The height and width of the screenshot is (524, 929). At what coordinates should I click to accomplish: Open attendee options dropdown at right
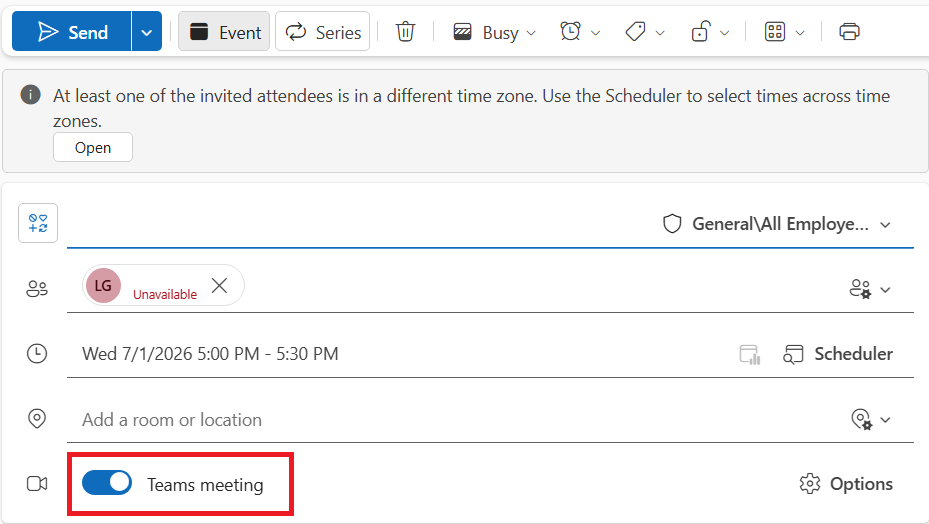(870, 289)
